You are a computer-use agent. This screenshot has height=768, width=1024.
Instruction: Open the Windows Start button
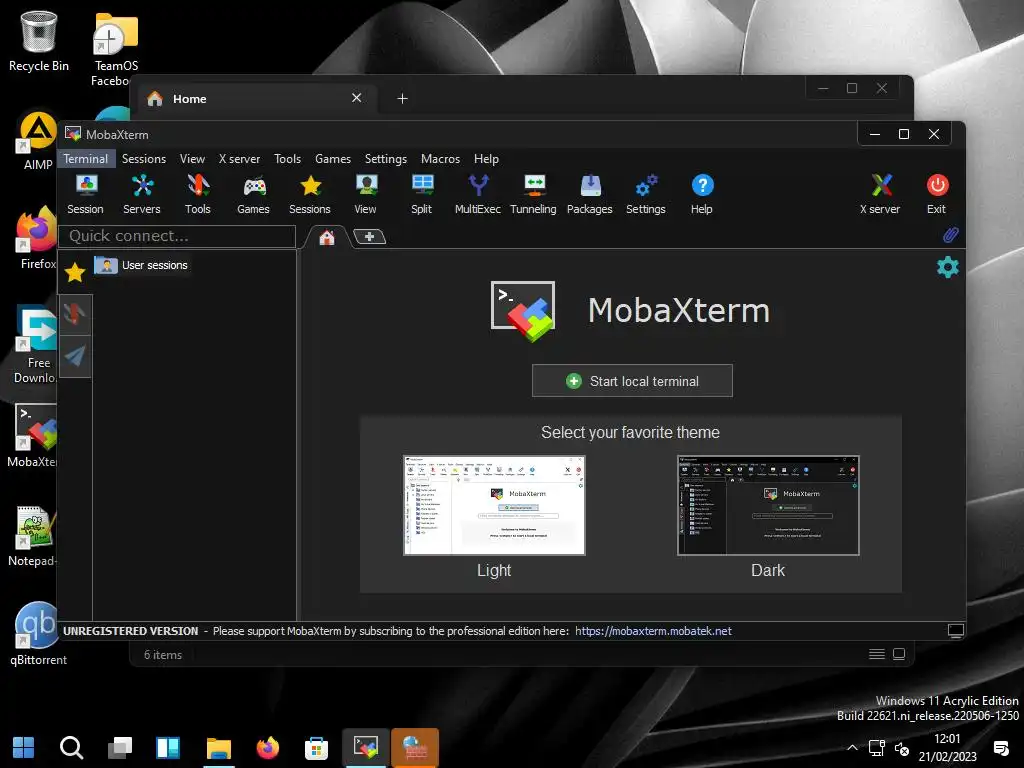click(x=24, y=748)
